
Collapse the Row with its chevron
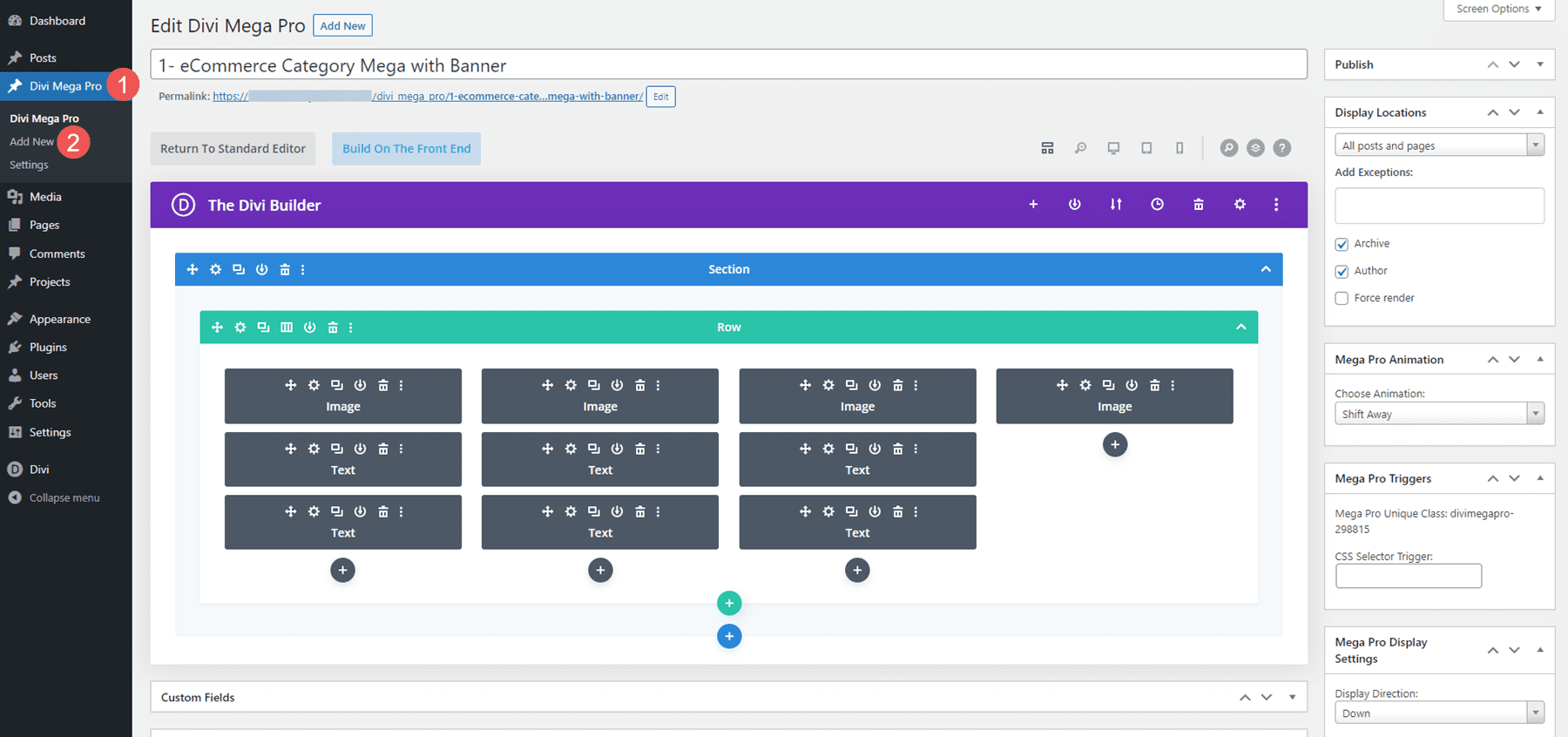click(x=1241, y=328)
